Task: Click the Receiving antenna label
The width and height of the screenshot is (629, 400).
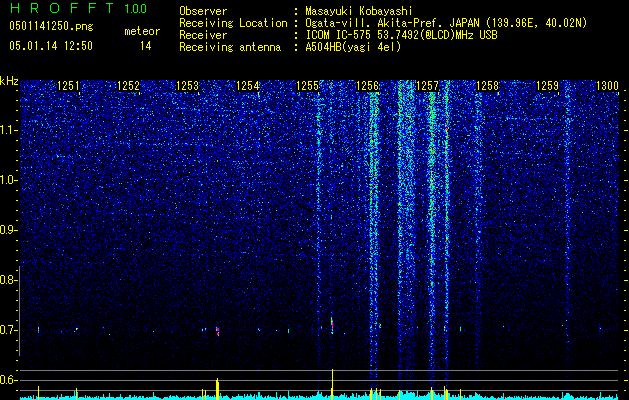Action: pos(230,47)
